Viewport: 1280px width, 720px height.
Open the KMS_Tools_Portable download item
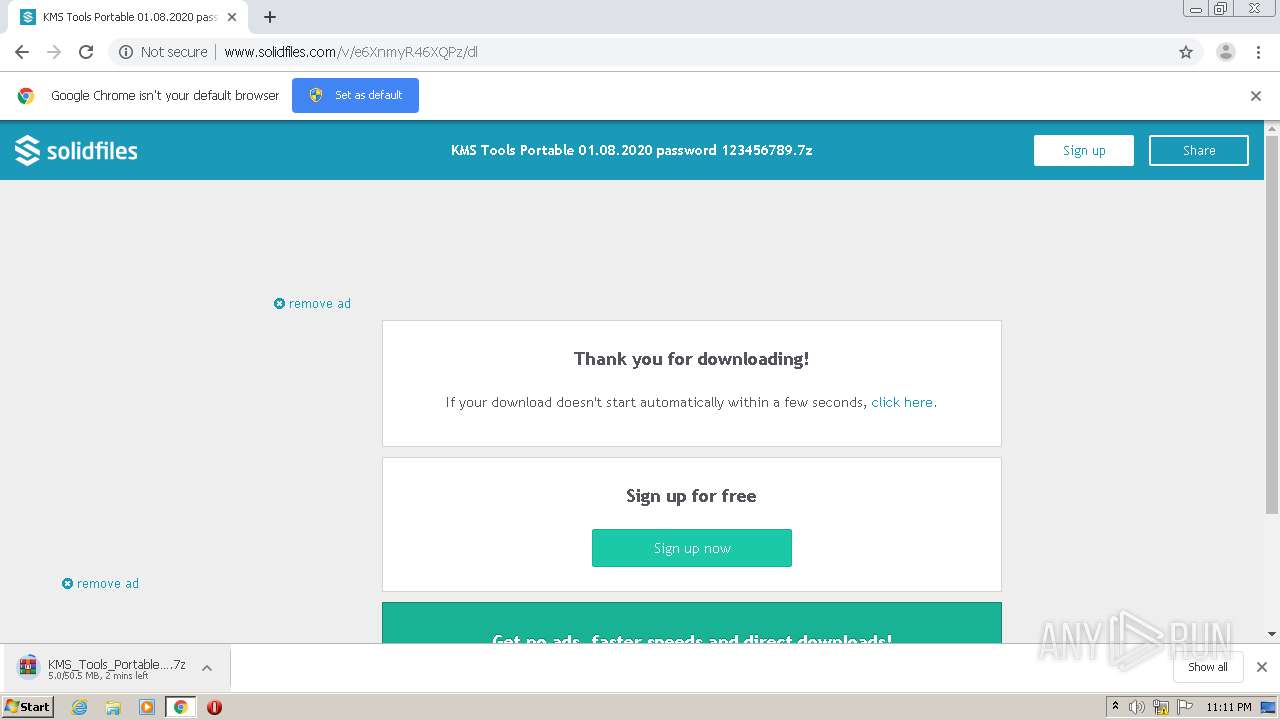click(x=102, y=668)
